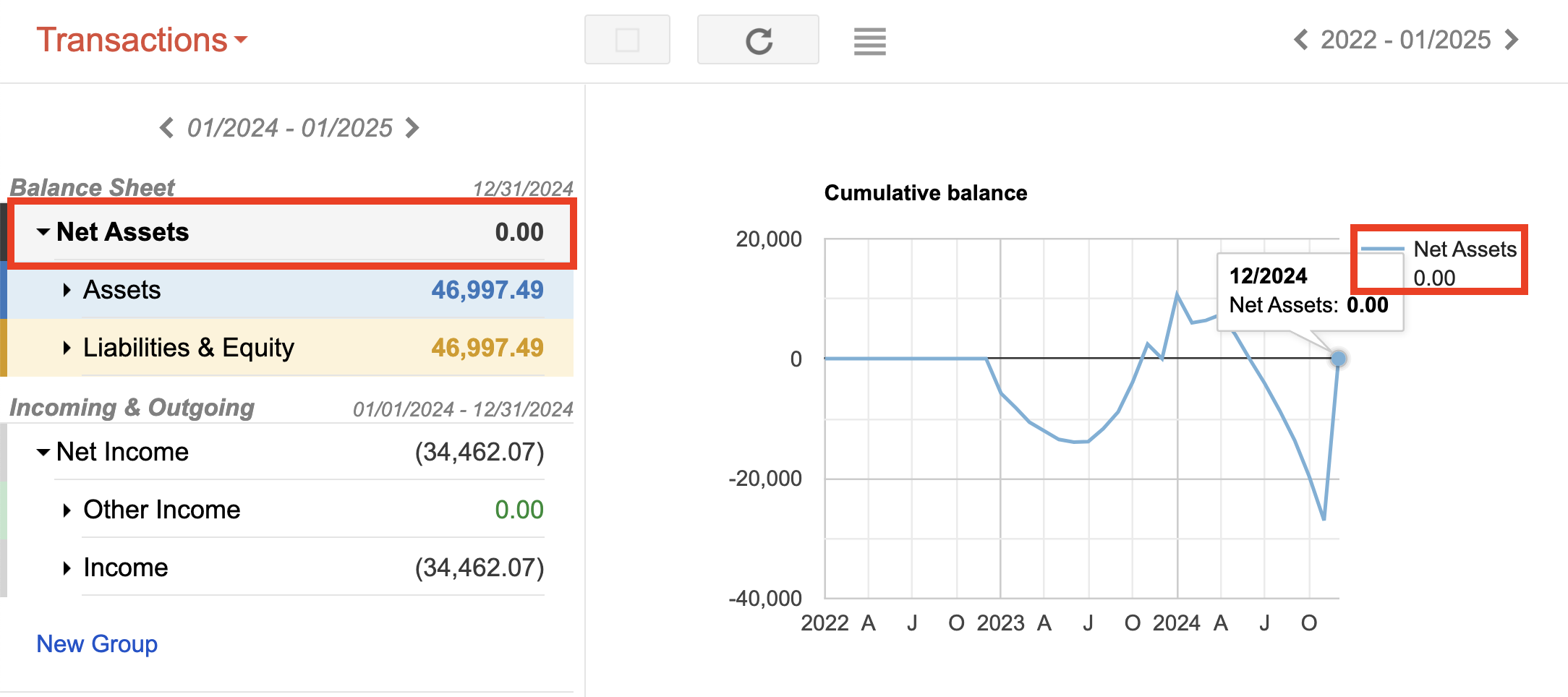
Task: Expand the Other Income row
Action: click(x=67, y=510)
